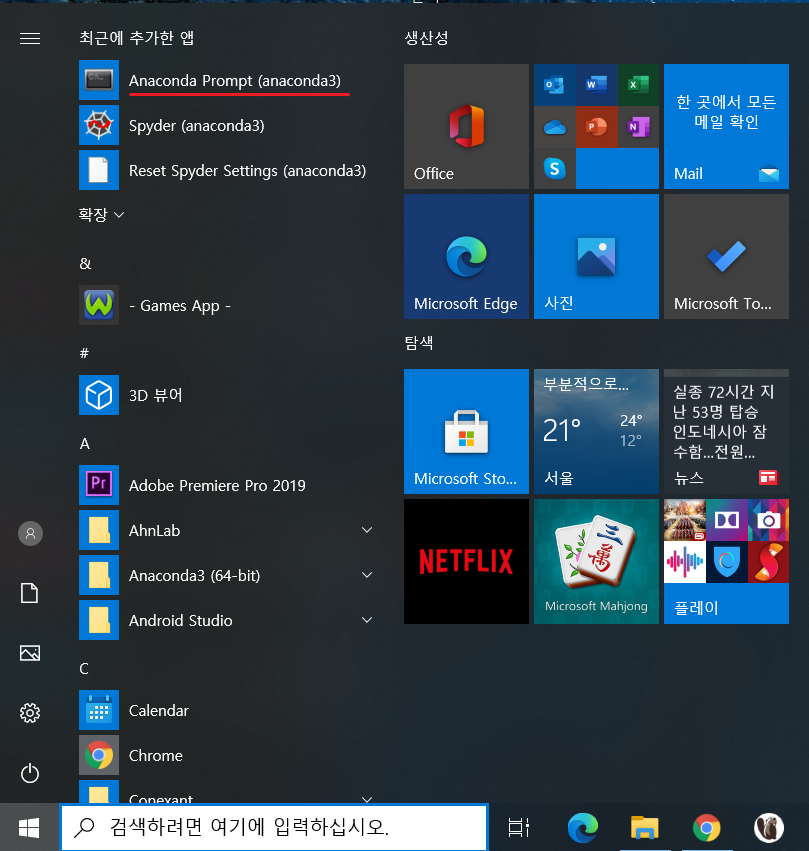
Task: Open File Explorer on the taskbar
Action: click(645, 828)
